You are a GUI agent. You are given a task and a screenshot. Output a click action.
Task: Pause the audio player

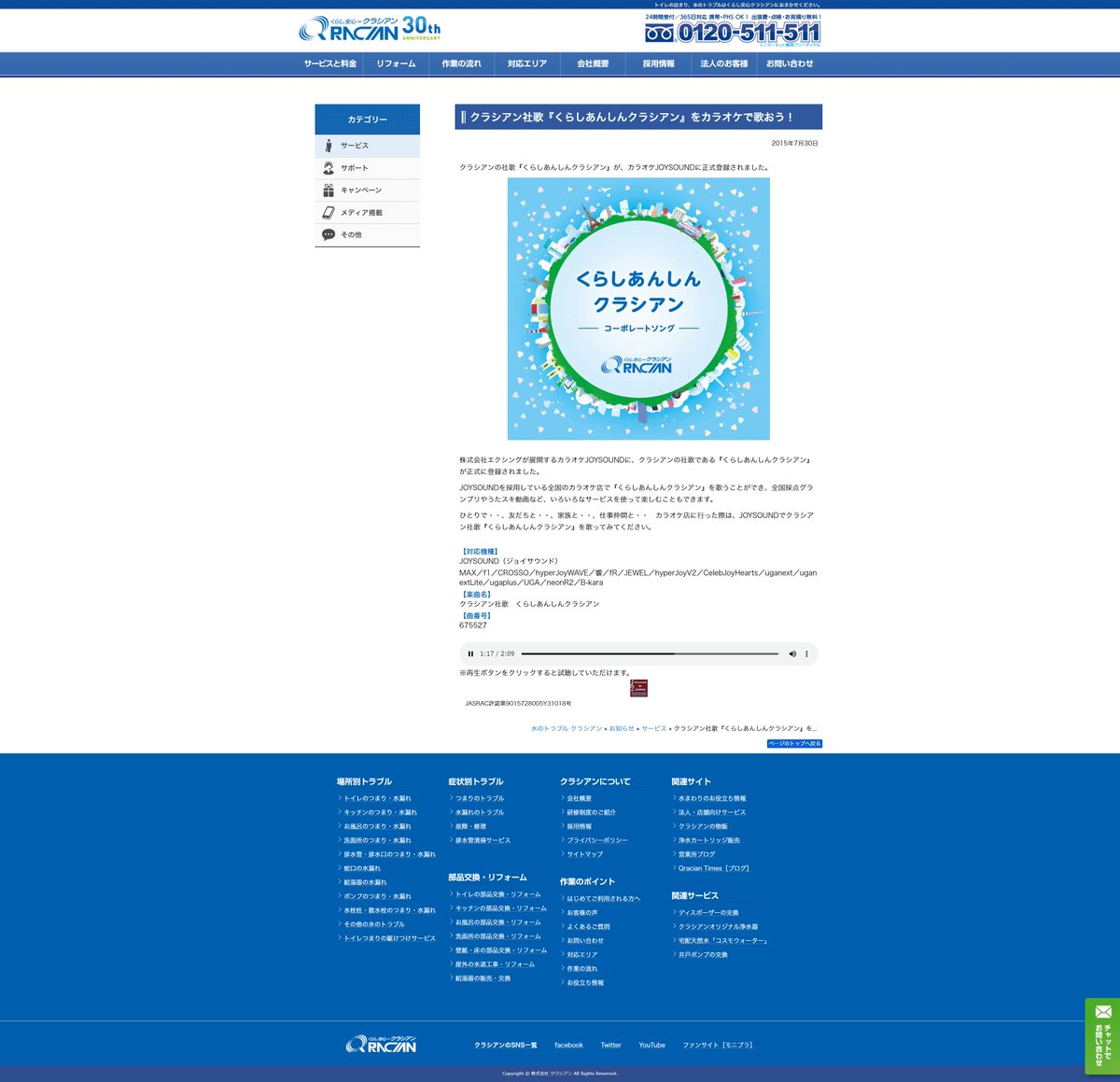coord(470,653)
